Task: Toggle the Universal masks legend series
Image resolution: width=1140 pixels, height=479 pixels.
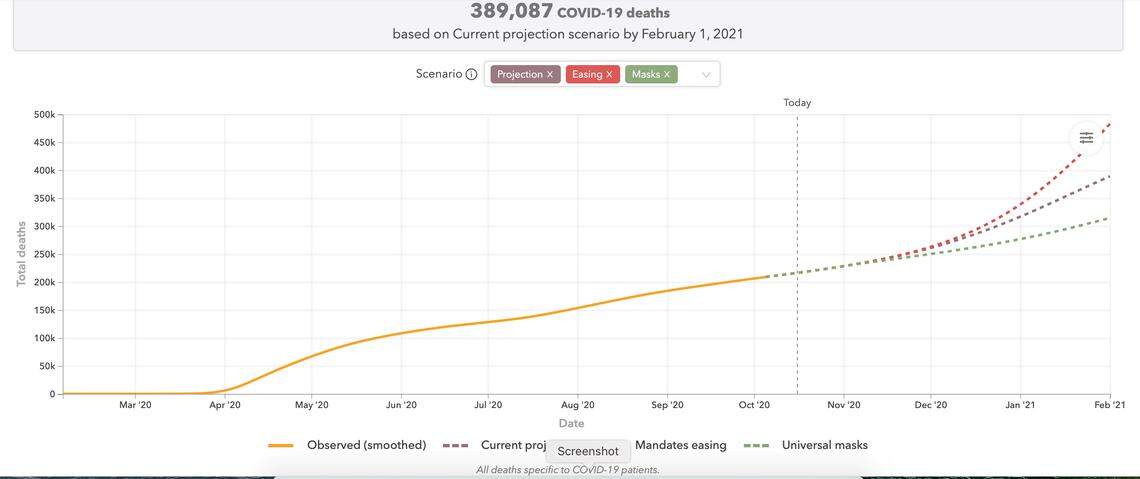Action: (x=824, y=445)
